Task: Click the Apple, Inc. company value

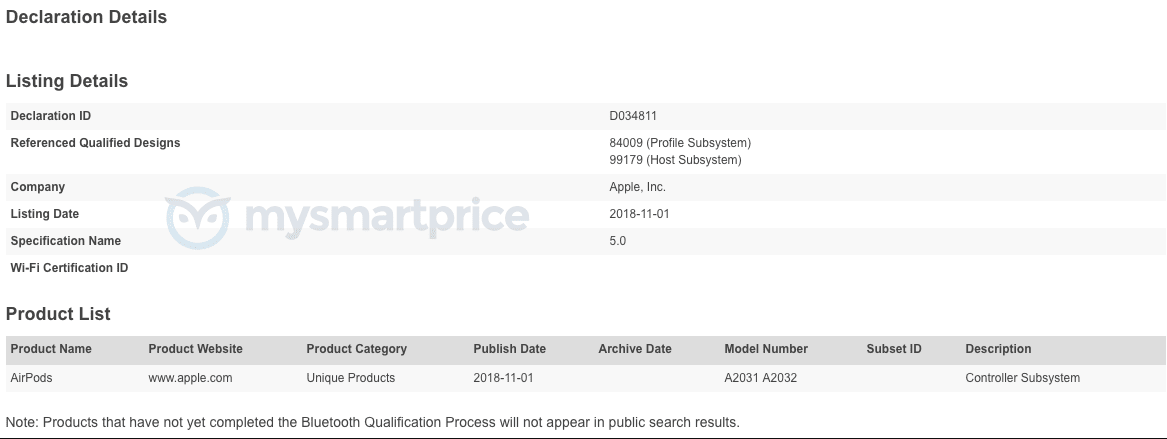Action: click(x=637, y=187)
